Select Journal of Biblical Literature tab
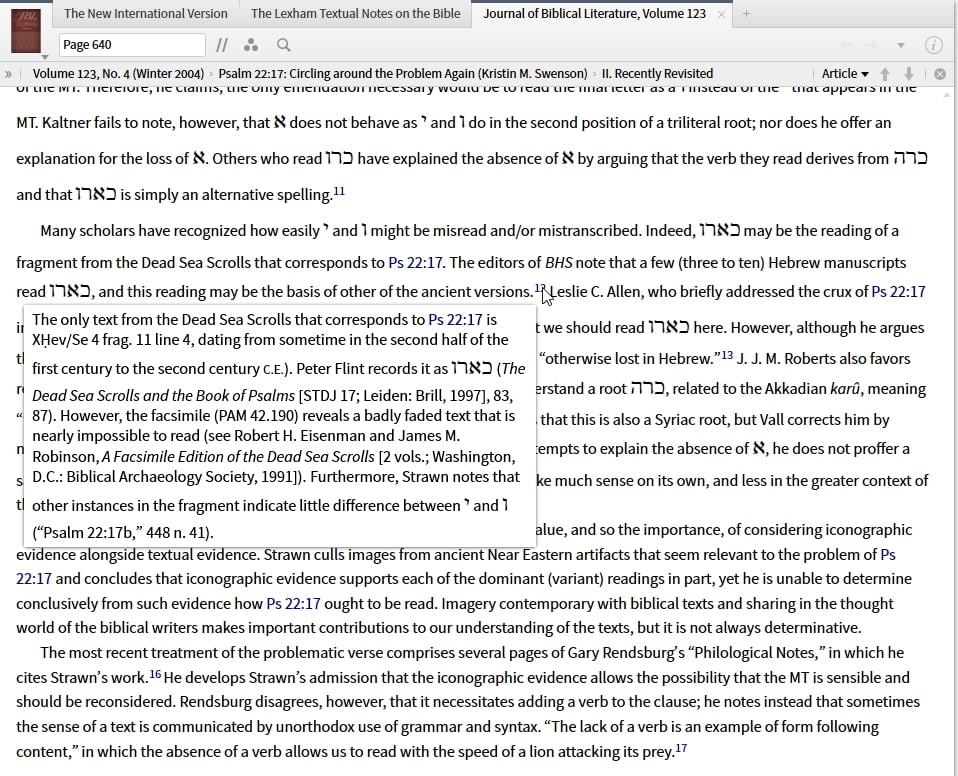This screenshot has width=958, height=776. click(594, 13)
